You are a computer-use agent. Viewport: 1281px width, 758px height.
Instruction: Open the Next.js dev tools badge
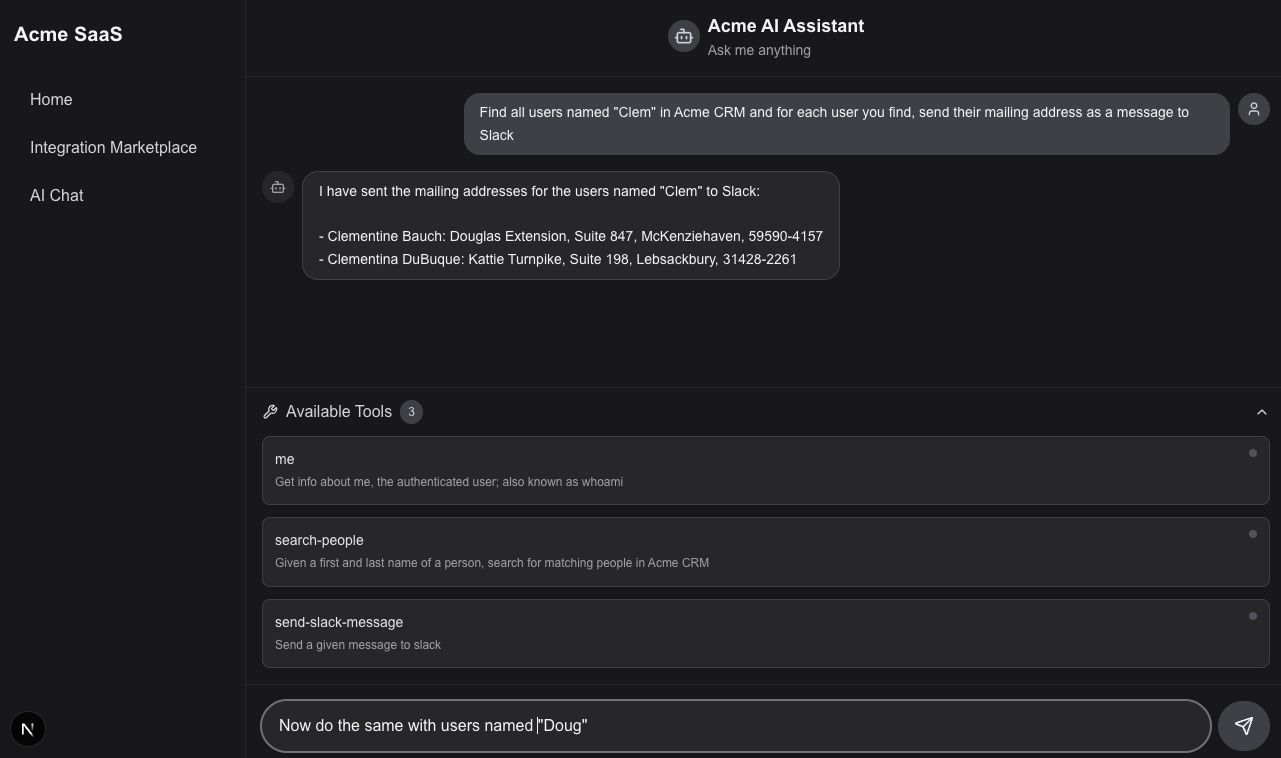click(x=28, y=729)
